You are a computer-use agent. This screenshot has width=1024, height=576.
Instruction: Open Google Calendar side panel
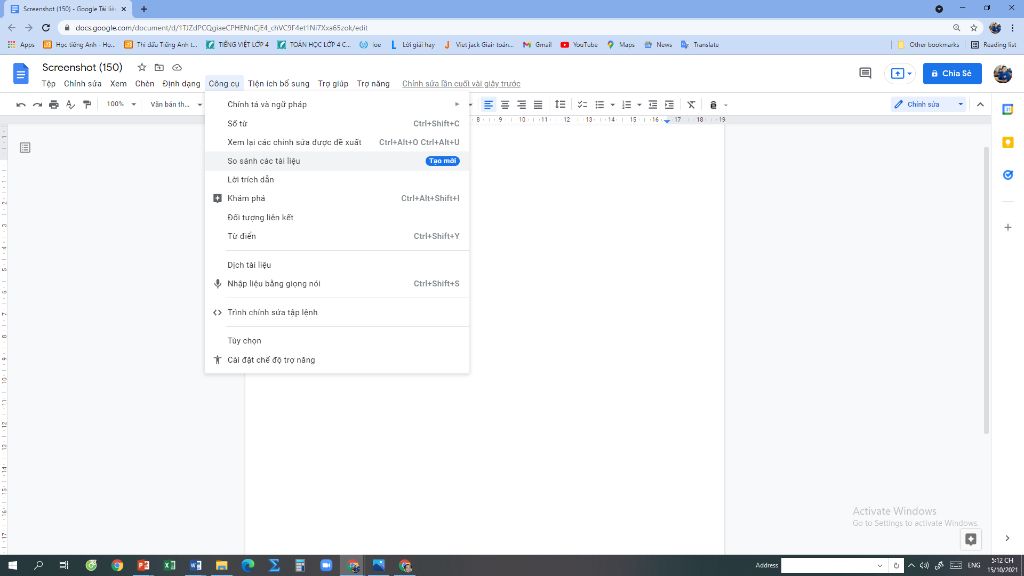tap(1008, 110)
